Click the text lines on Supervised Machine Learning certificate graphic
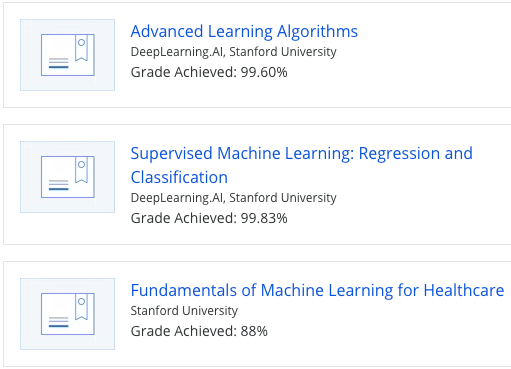 [59, 185]
